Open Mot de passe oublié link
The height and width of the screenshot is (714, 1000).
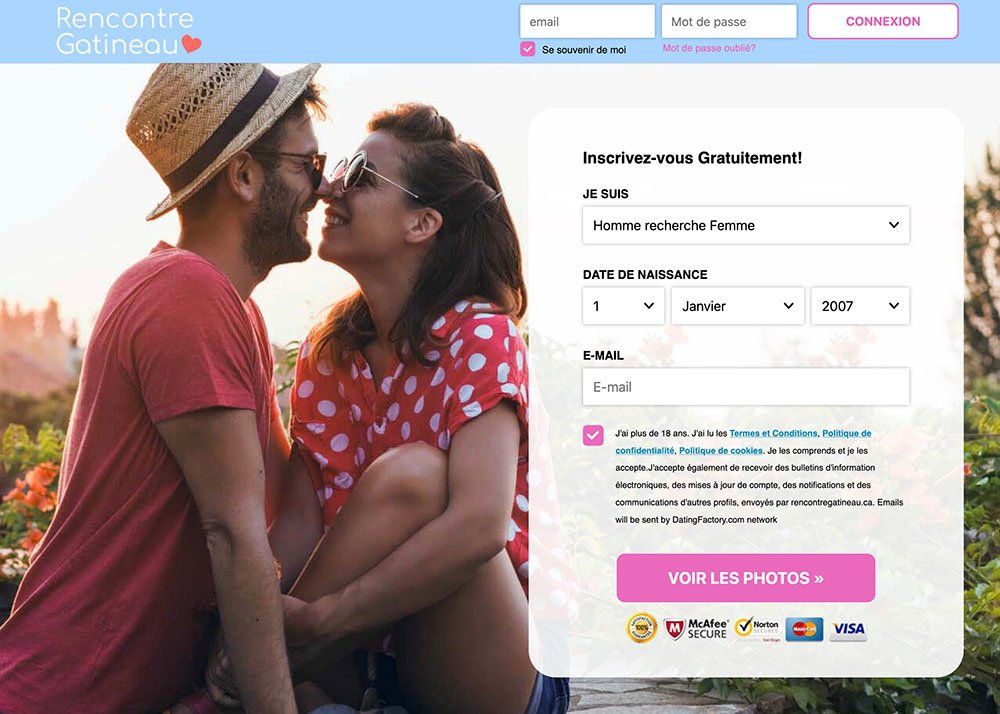[x=709, y=48]
